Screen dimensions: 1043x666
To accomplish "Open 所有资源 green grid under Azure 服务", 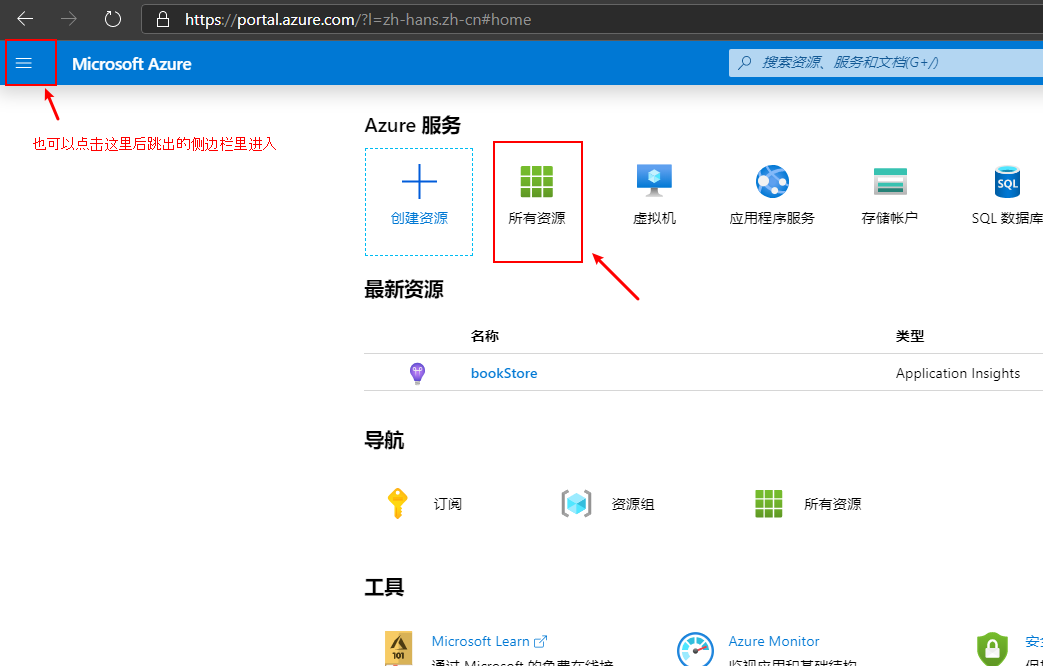I will 537,181.
